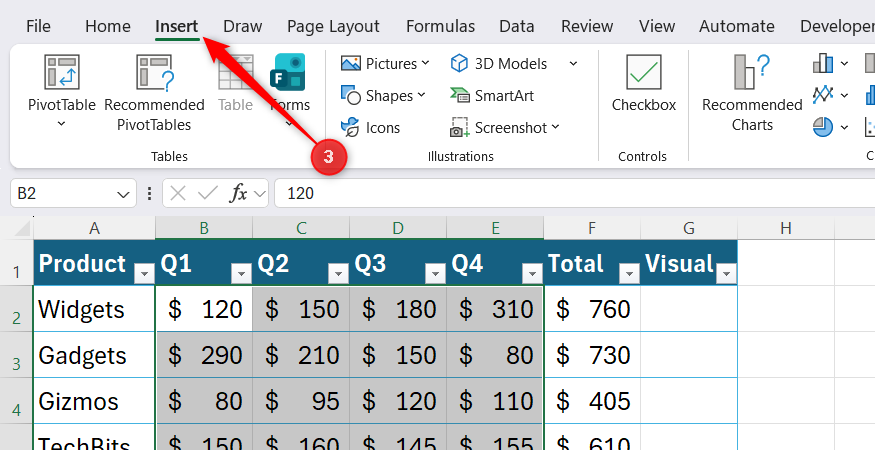
Task: Open the Q1 column filter
Action: click(242, 274)
